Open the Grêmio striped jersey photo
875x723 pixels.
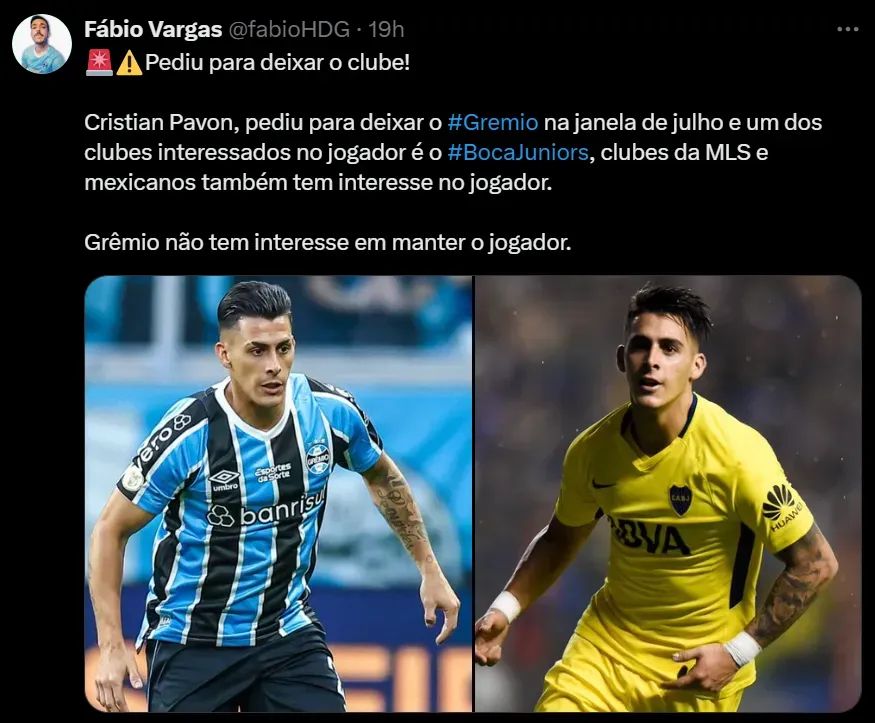point(278,494)
